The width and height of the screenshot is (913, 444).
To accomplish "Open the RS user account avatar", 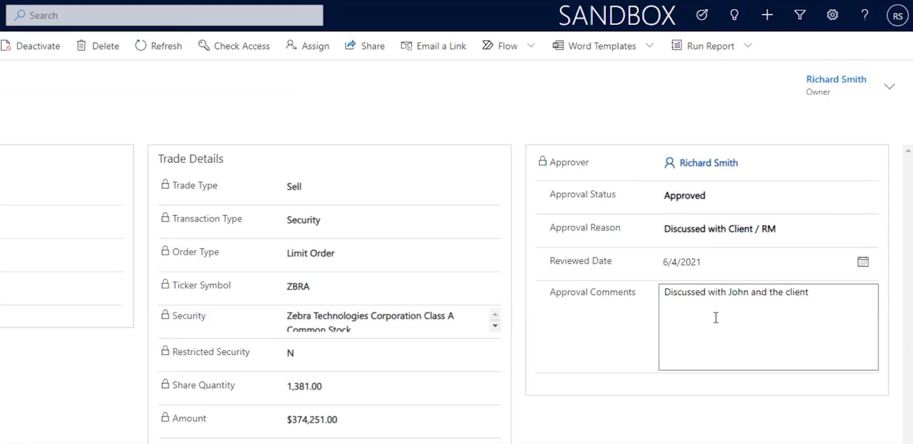I will click(x=897, y=16).
